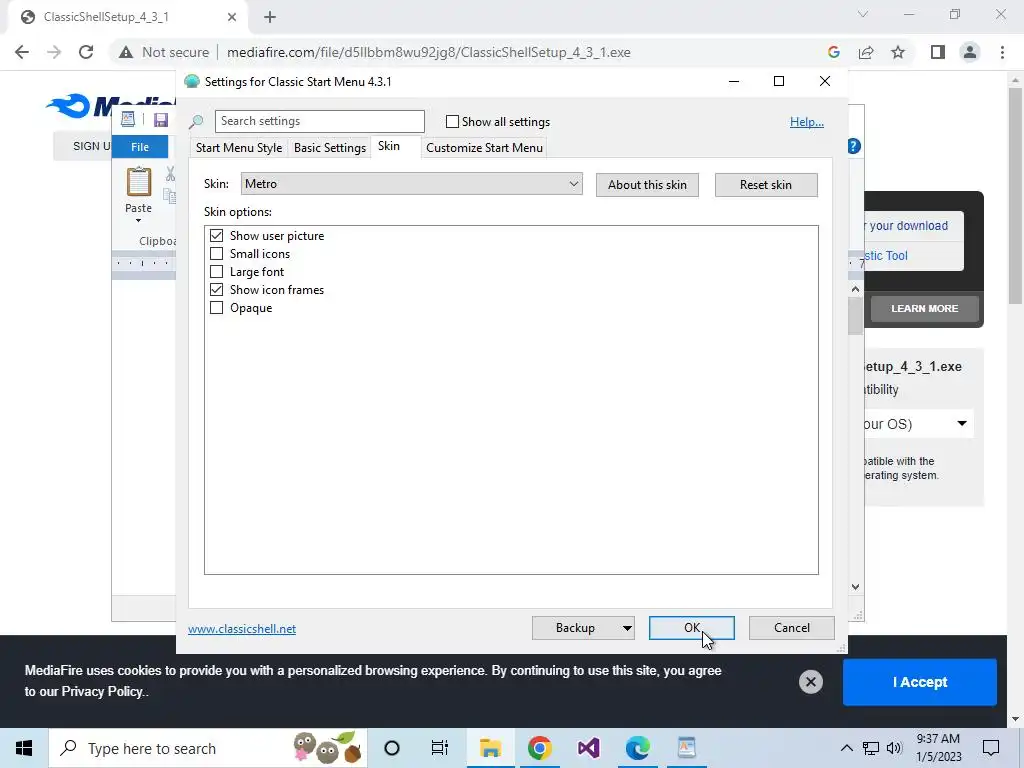Switch to Basic Settings tab
Image resolution: width=1024 pixels, height=768 pixels.
coord(330,148)
